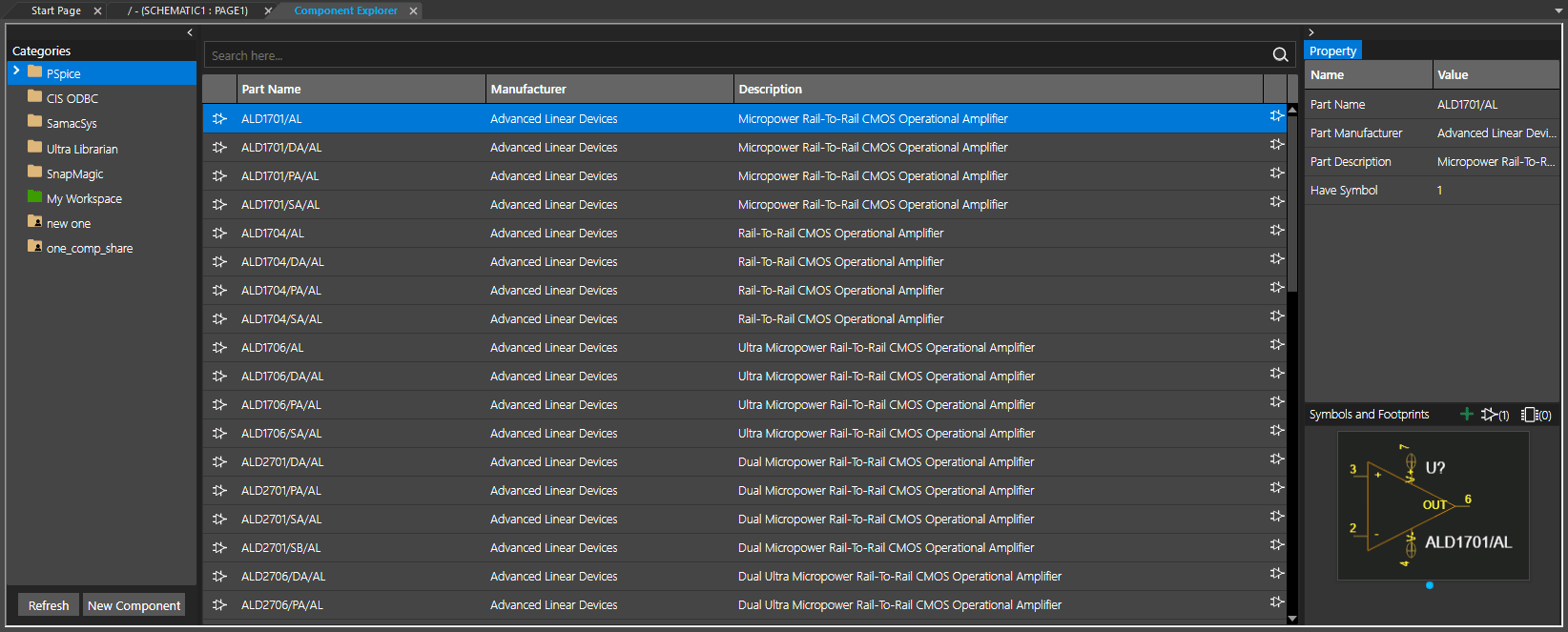Close the Component Explorer tab

(413, 11)
